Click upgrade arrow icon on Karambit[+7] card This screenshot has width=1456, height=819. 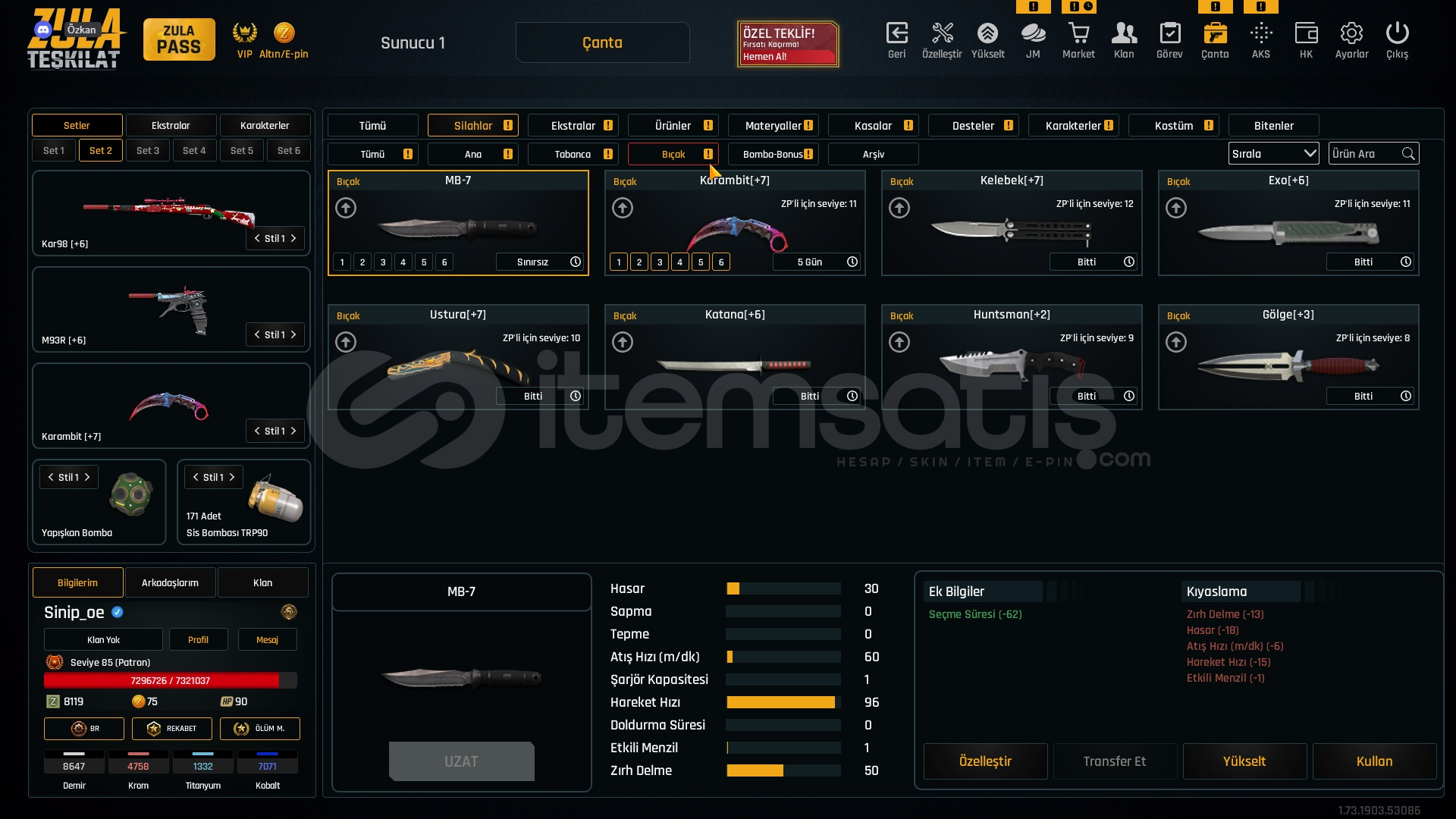click(x=623, y=208)
